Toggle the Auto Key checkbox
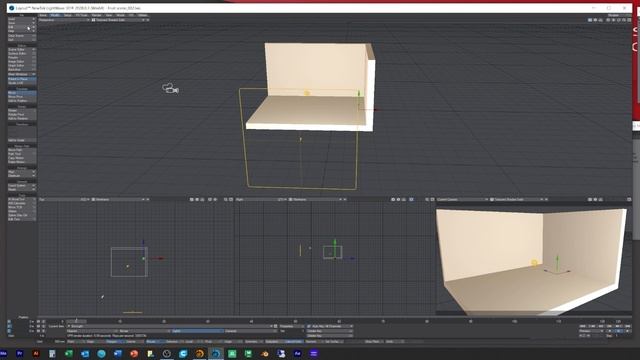Screen dimensions: 640x360 [309, 326]
